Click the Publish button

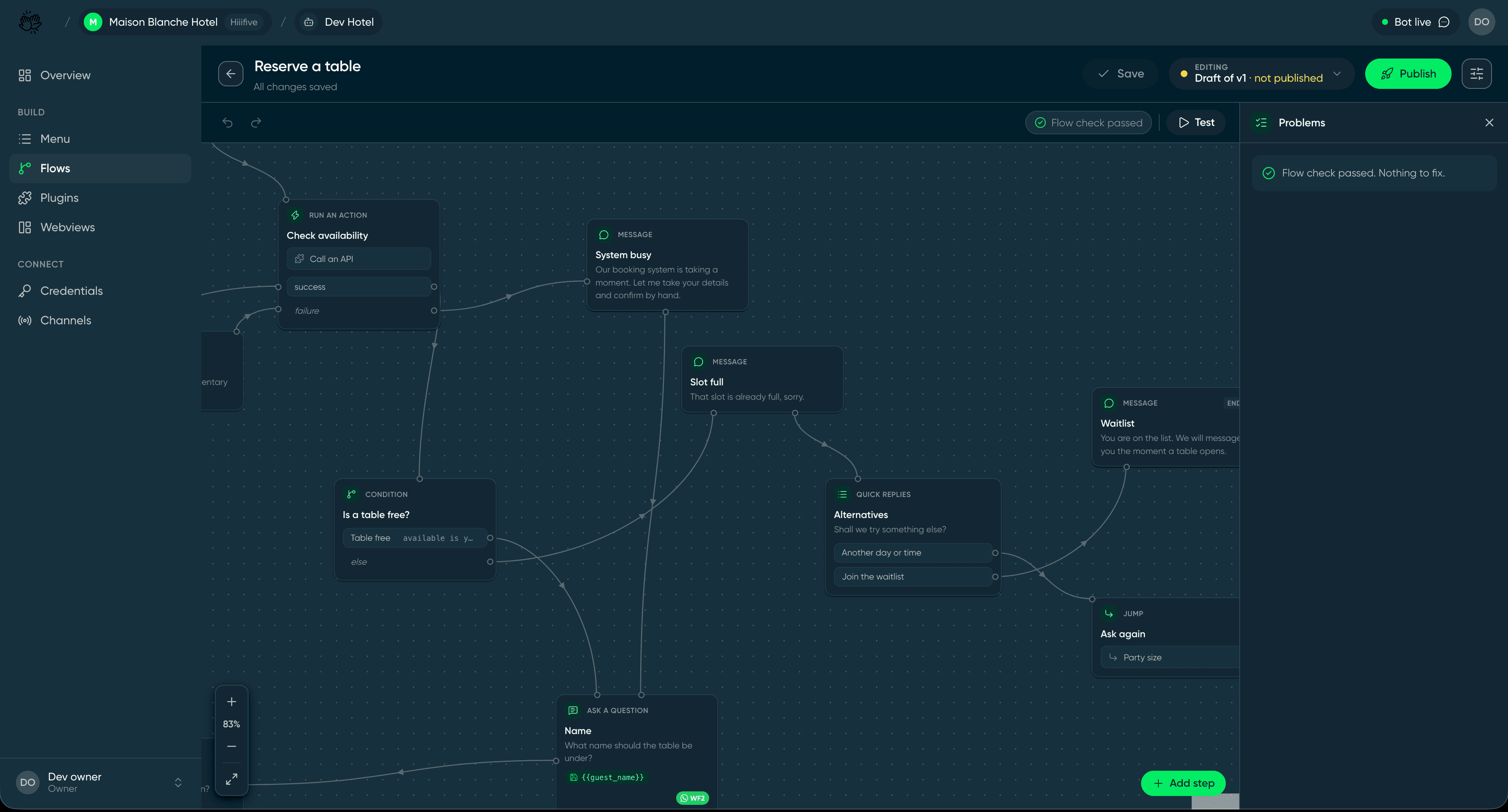1408,74
